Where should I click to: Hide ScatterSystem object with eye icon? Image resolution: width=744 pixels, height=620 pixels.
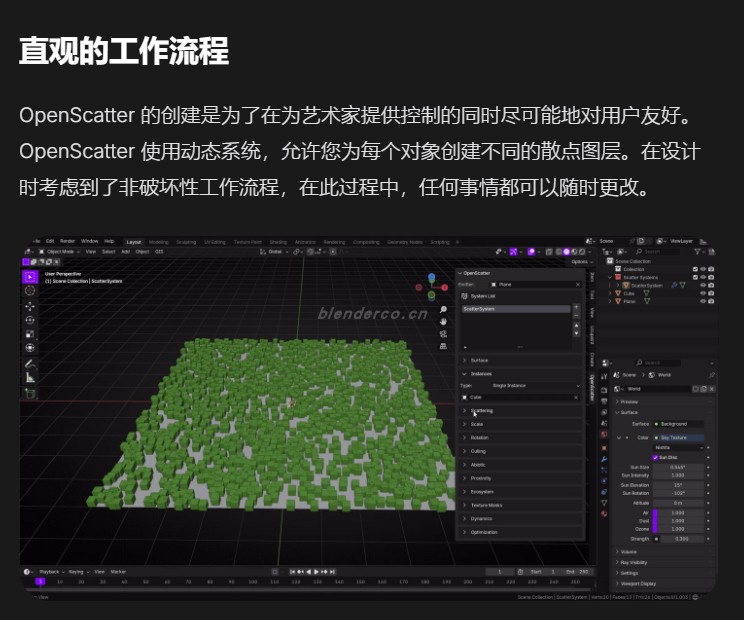[703, 285]
